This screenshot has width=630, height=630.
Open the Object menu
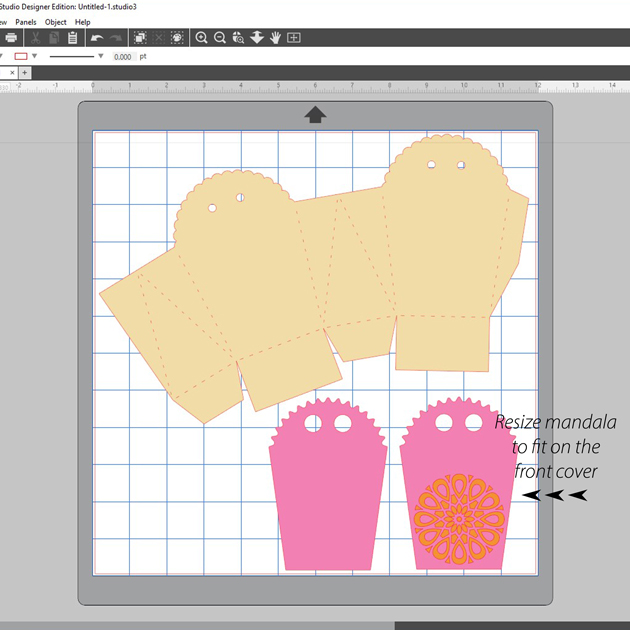56,22
